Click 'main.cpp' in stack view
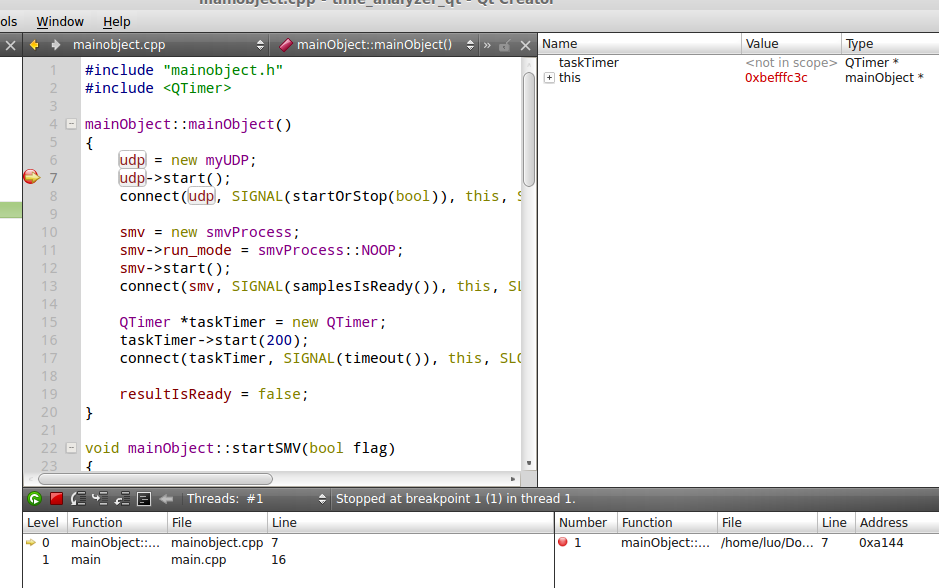The image size is (939, 588). pyautogui.click(x=199, y=560)
